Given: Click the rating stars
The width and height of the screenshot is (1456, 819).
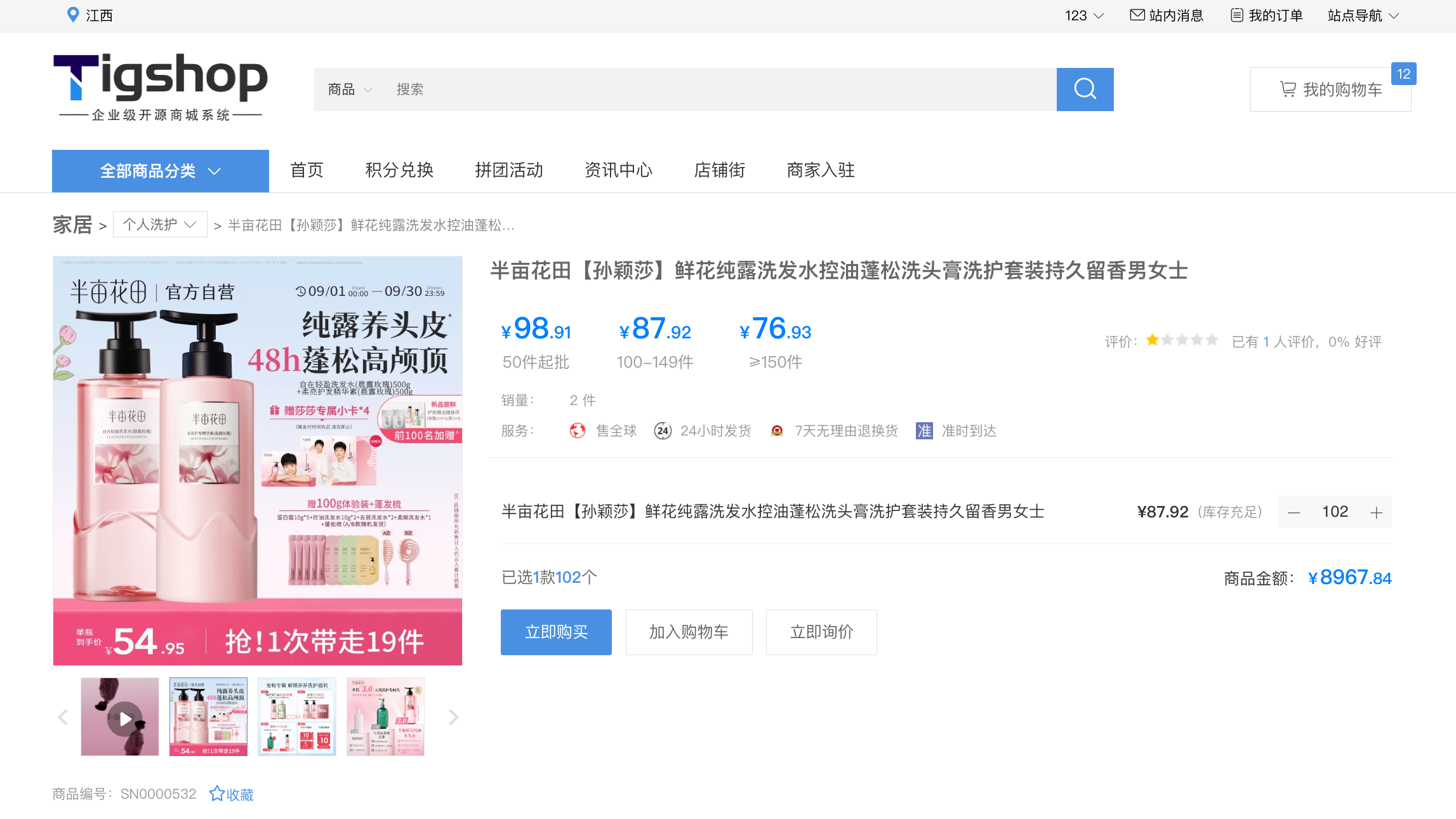Looking at the screenshot, I should [1182, 340].
